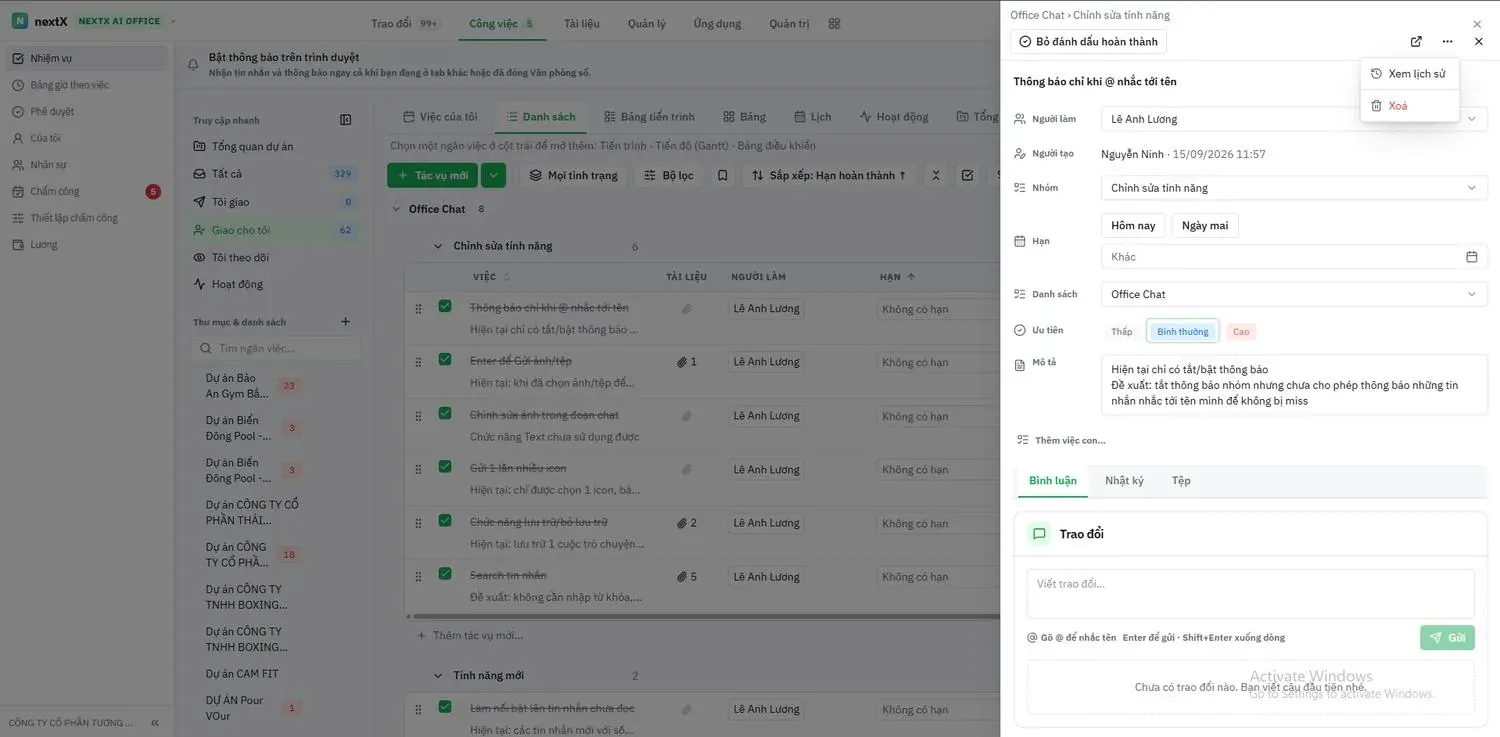The width and height of the screenshot is (1500, 737).
Task: Choose the calendar icon in the Hạn date field
Action: click(x=1471, y=257)
